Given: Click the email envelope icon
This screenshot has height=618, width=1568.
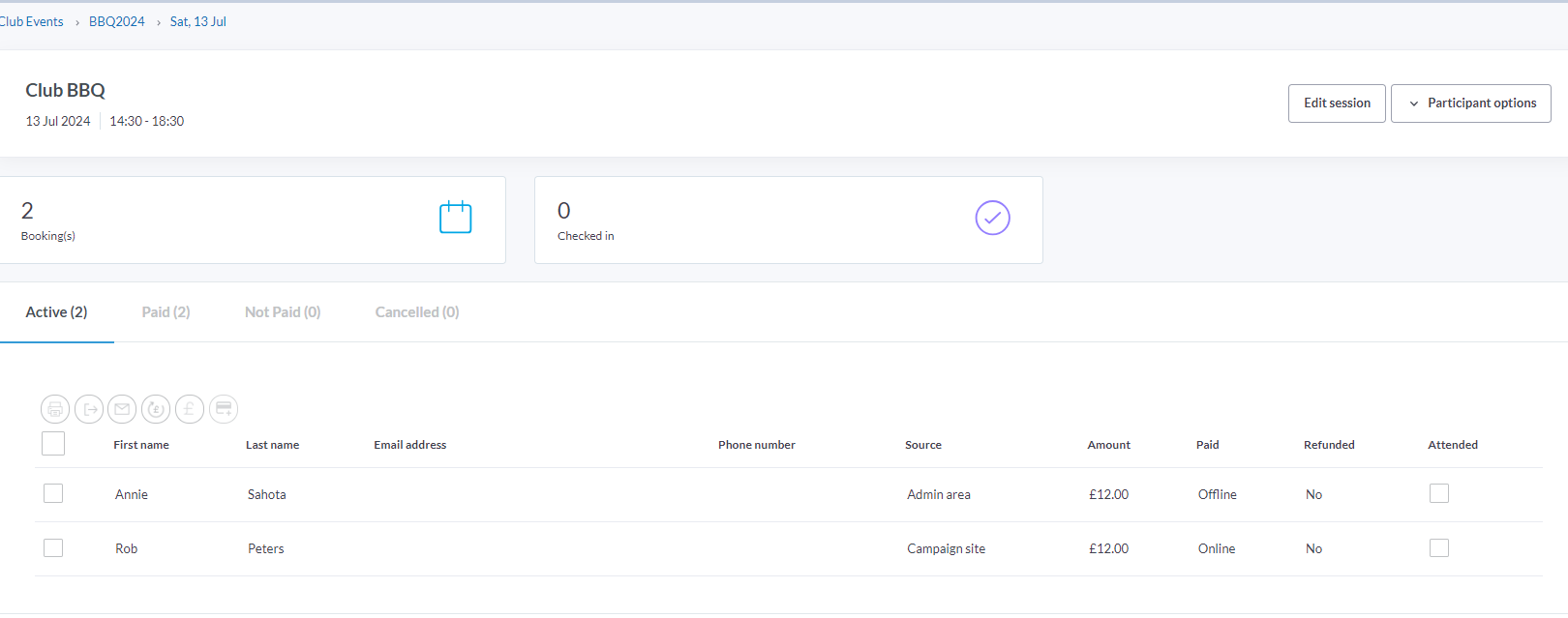Looking at the screenshot, I should click(122, 409).
